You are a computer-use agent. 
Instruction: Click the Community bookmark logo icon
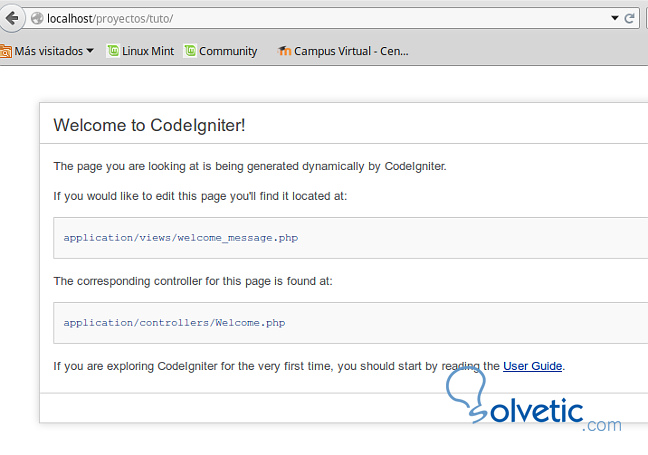click(190, 51)
